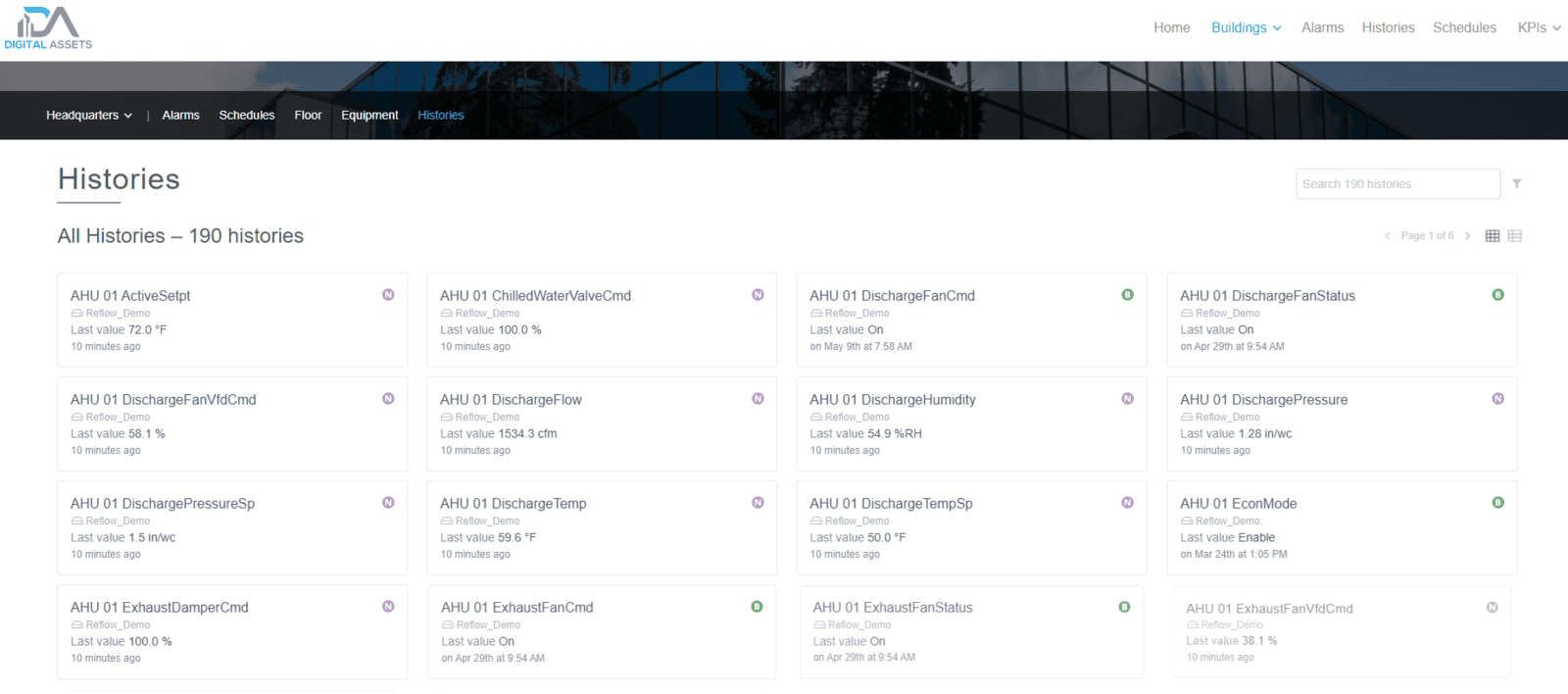Open the Buildings dropdown menu
1568x694 pixels.
pyautogui.click(x=1246, y=27)
